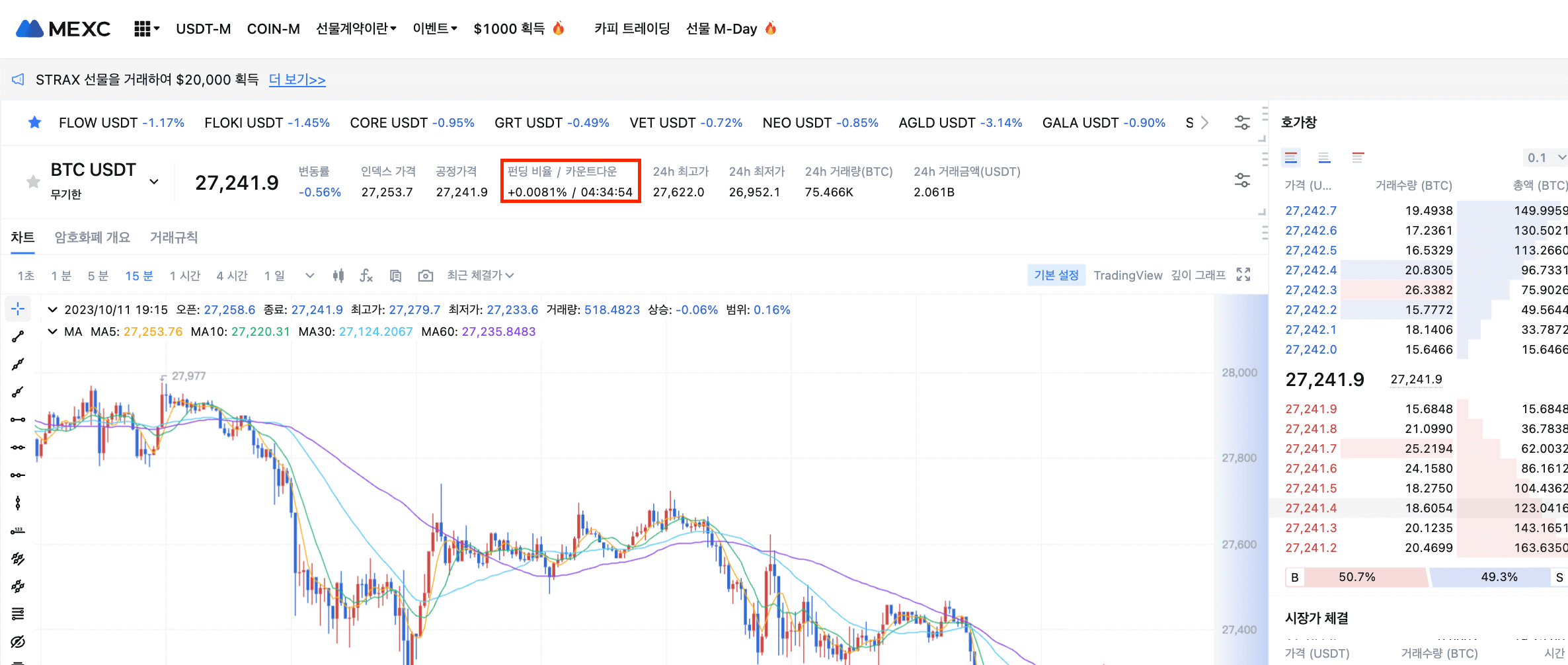Open the candlestick chart type selector
Image resolution: width=1568 pixels, height=665 pixels.
coord(338,276)
